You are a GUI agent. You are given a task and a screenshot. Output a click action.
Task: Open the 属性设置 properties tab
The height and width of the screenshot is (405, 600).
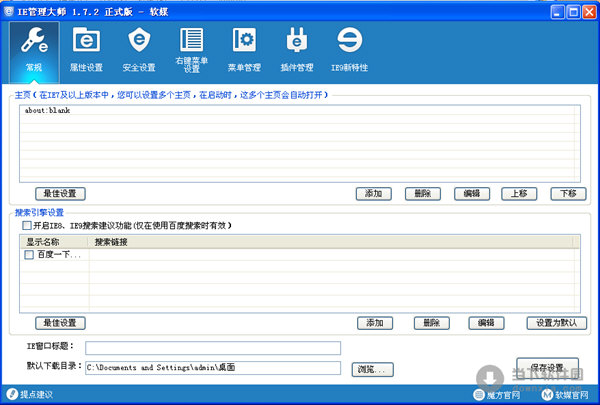(x=86, y=50)
